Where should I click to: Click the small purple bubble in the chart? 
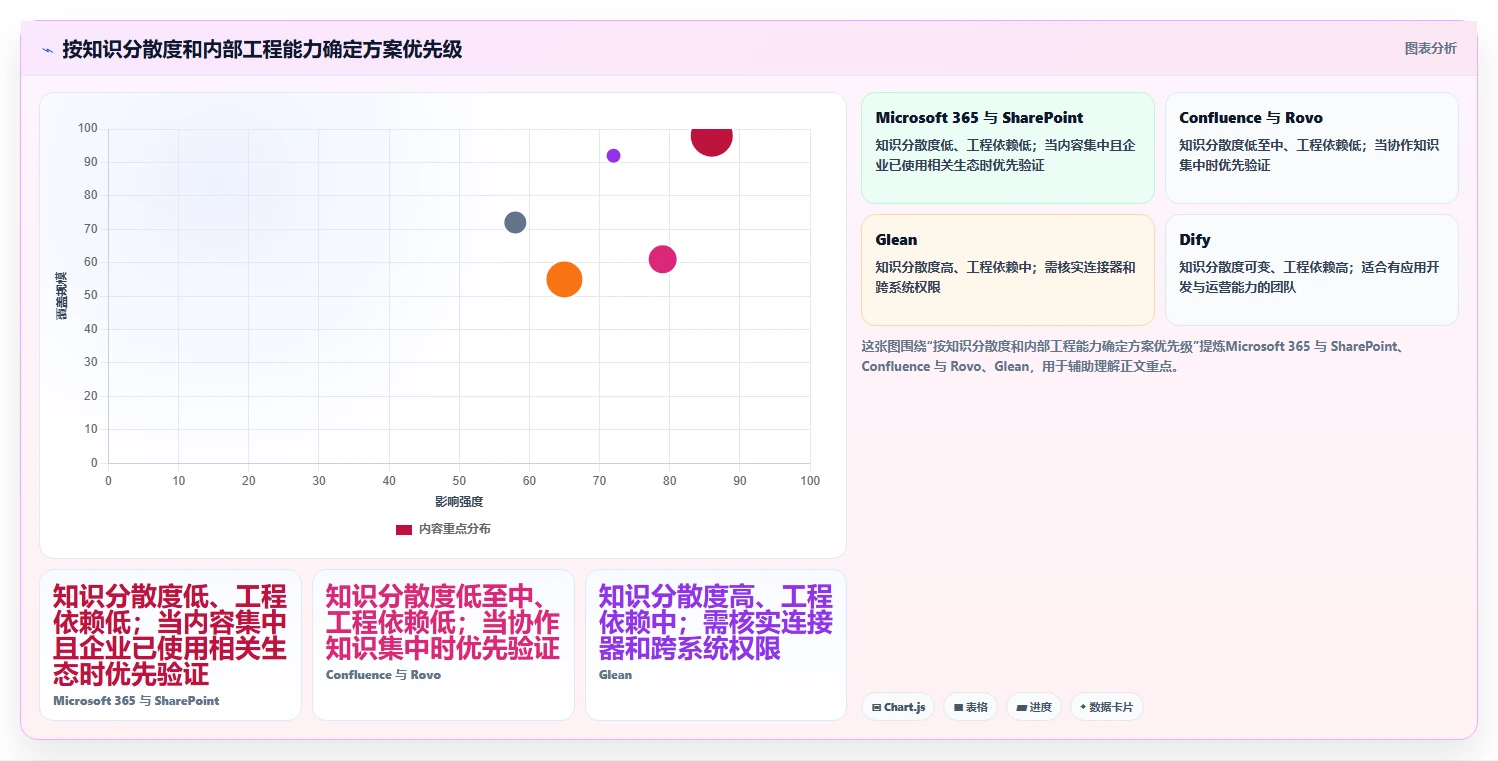click(x=613, y=156)
